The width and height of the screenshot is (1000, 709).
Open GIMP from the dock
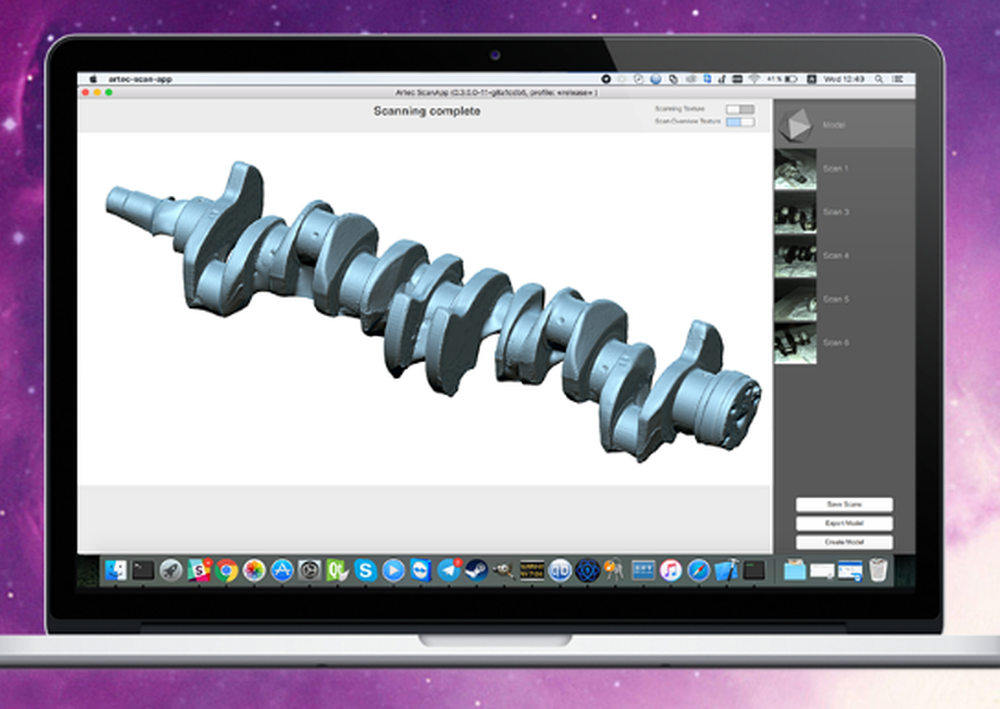(504, 570)
